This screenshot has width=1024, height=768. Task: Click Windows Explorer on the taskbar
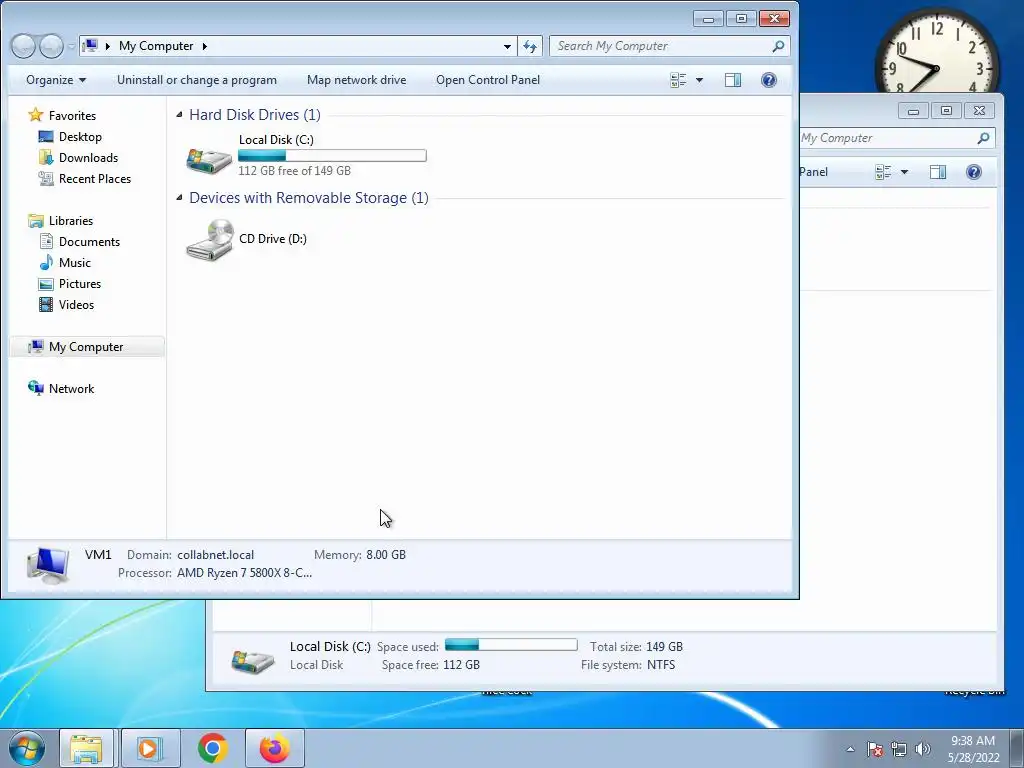[x=86, y=748]
